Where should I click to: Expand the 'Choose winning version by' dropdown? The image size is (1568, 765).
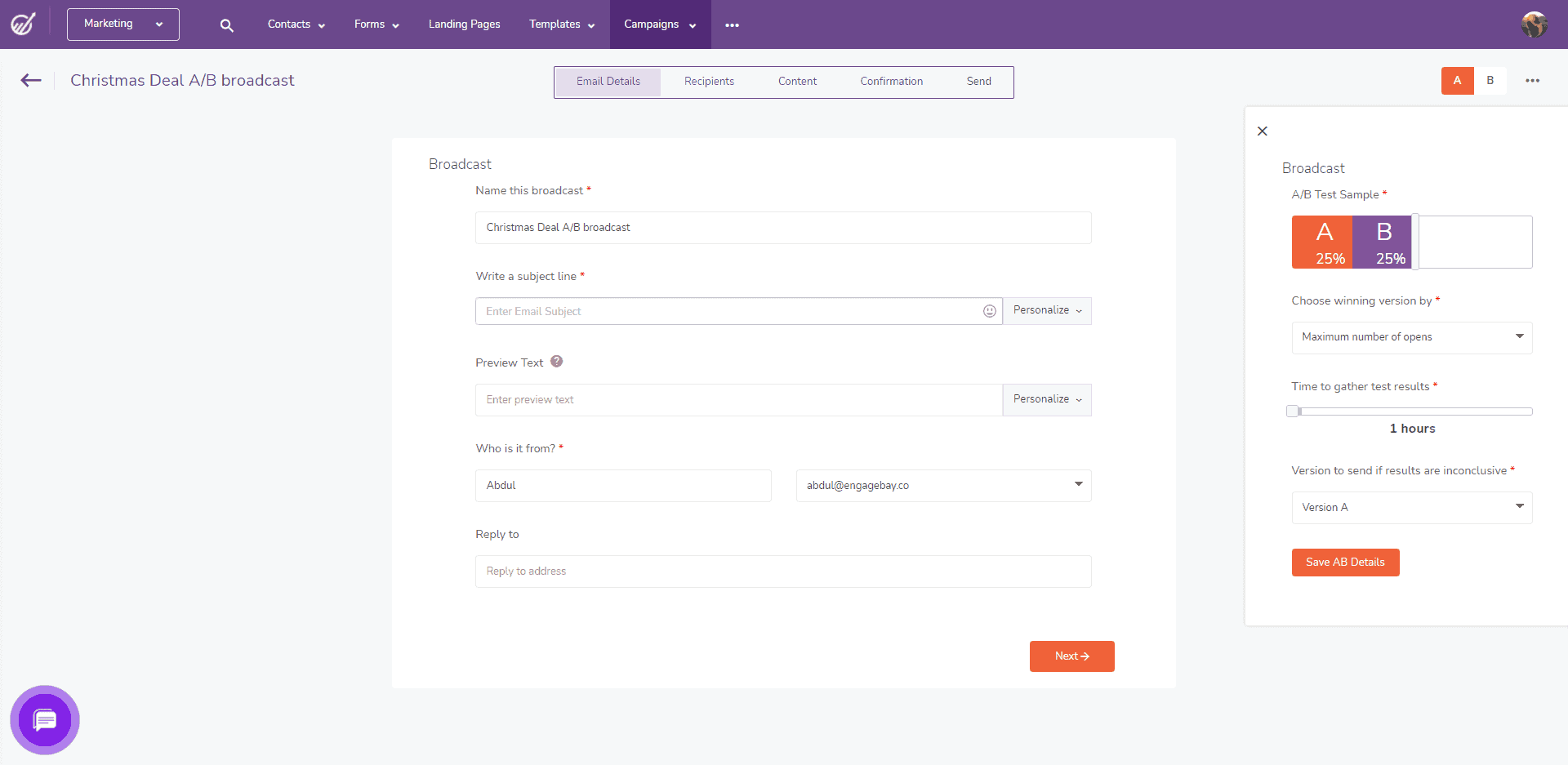(x=1411, y=337)
